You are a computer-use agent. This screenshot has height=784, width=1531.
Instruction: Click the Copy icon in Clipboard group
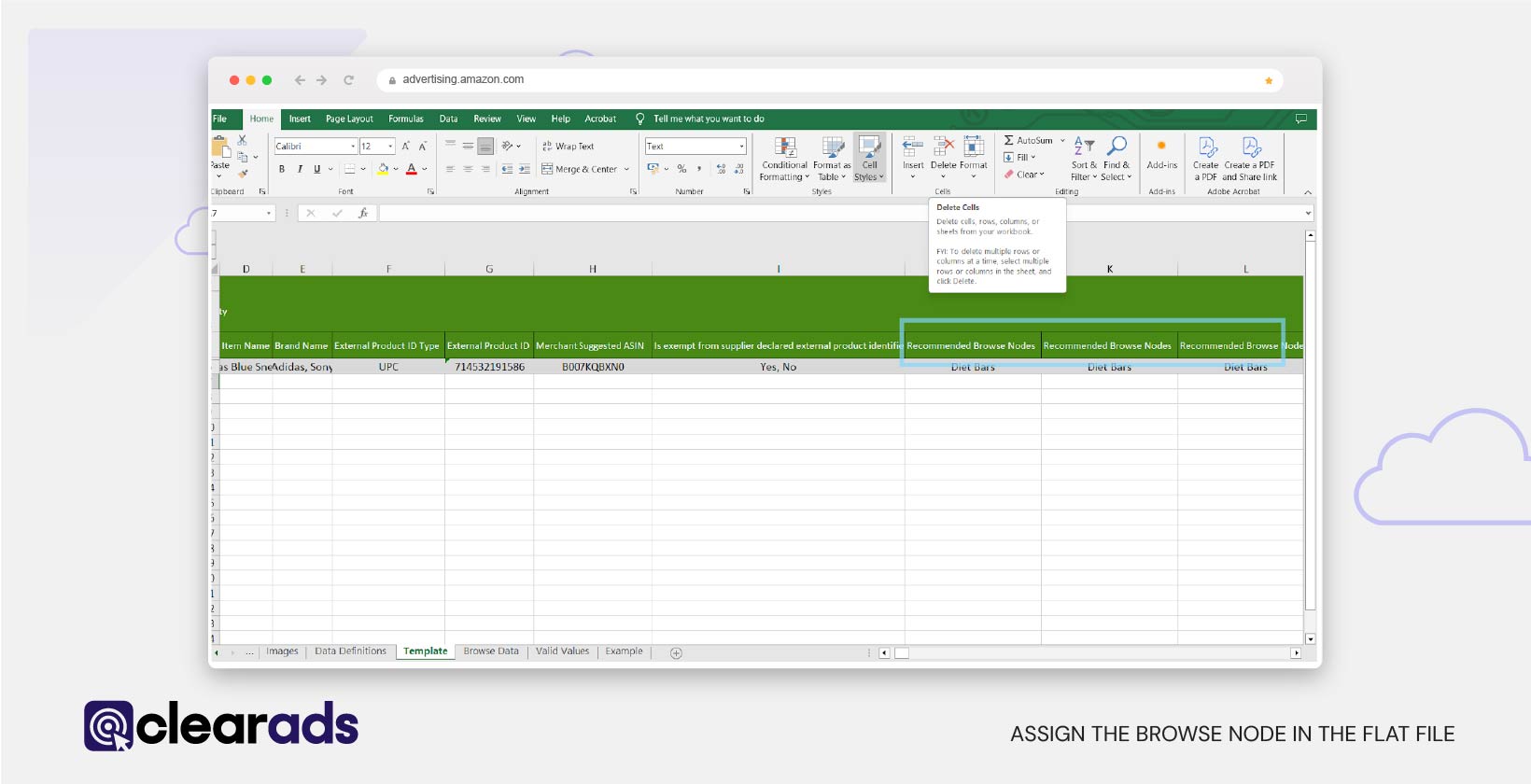click(243, 157)
